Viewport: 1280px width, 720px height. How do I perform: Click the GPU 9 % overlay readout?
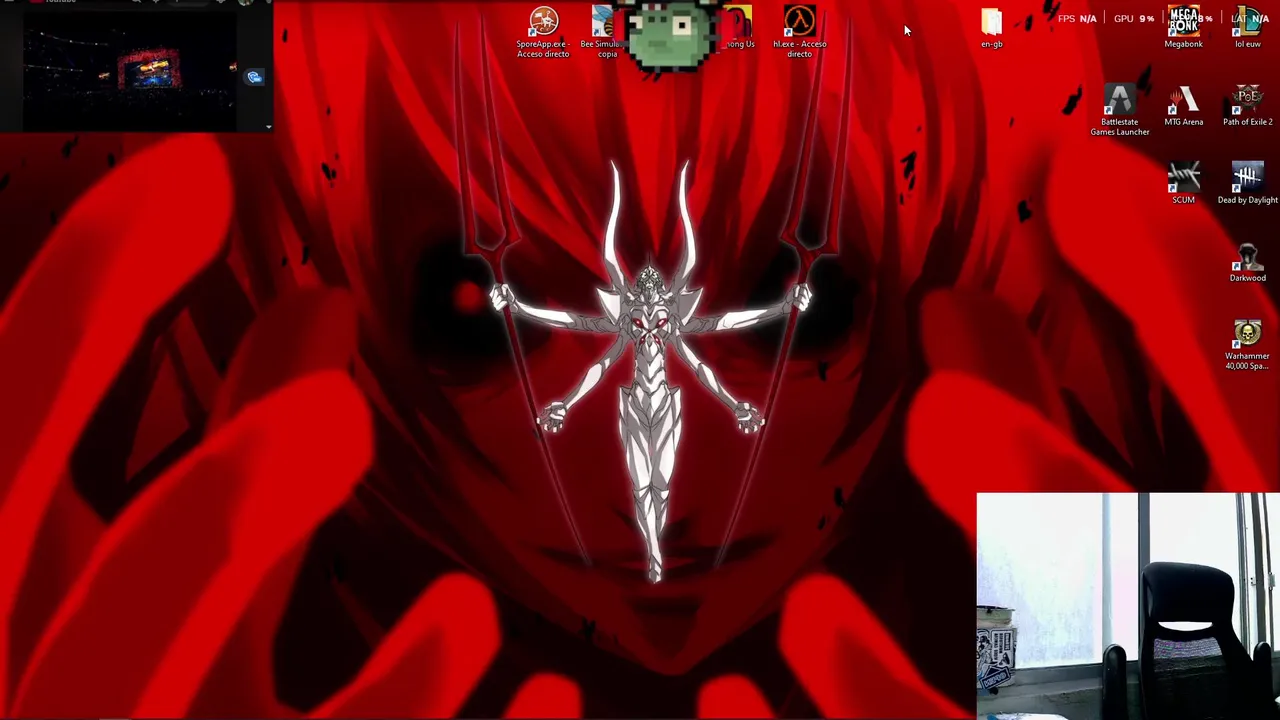(1133, 18)
